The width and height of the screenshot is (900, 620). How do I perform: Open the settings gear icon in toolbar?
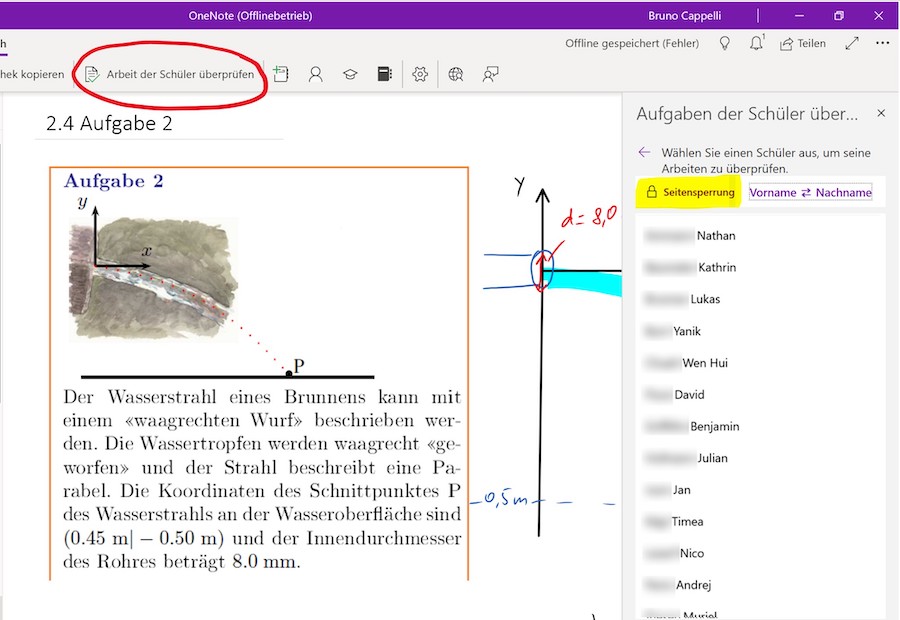[420, 74]
